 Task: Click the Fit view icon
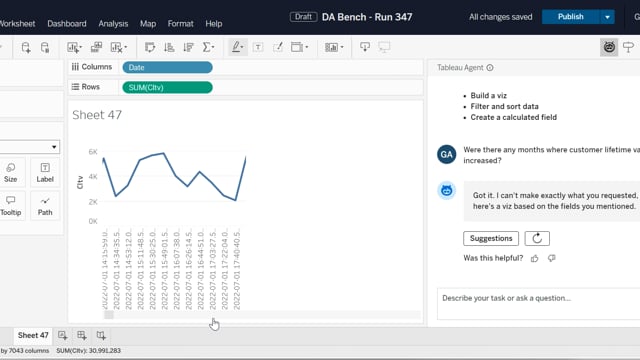click(x=297, y=47)
